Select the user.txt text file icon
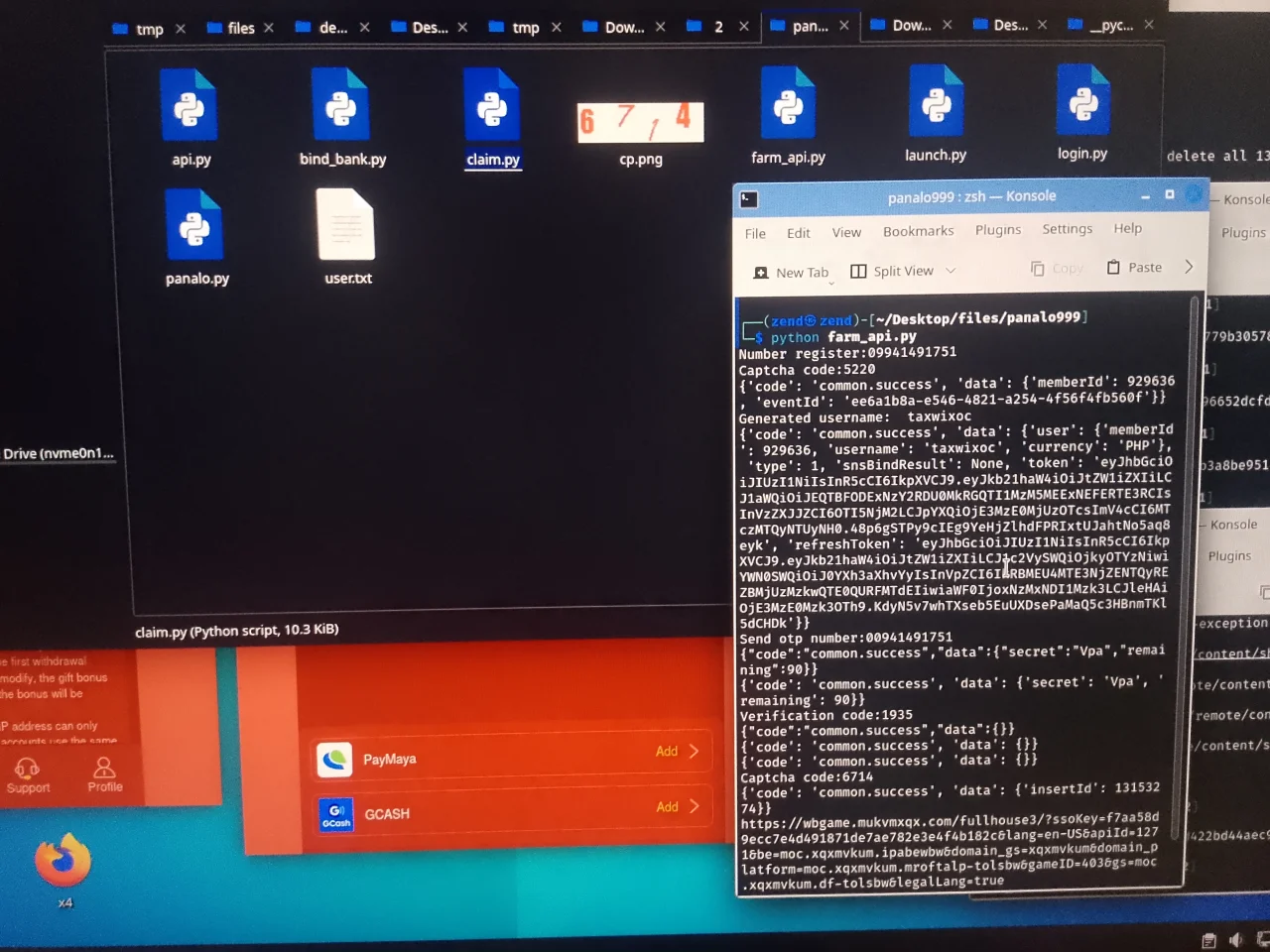 tap(345, 224)
